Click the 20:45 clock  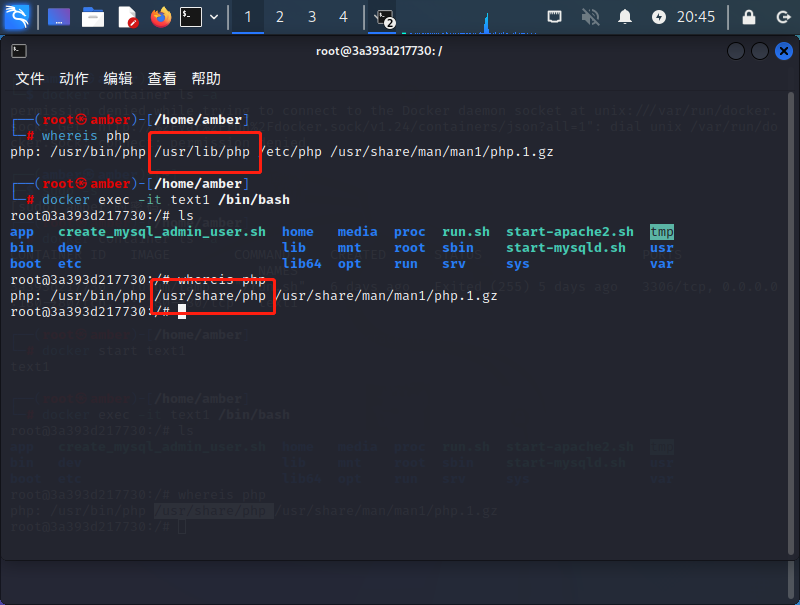pos(696,16)
